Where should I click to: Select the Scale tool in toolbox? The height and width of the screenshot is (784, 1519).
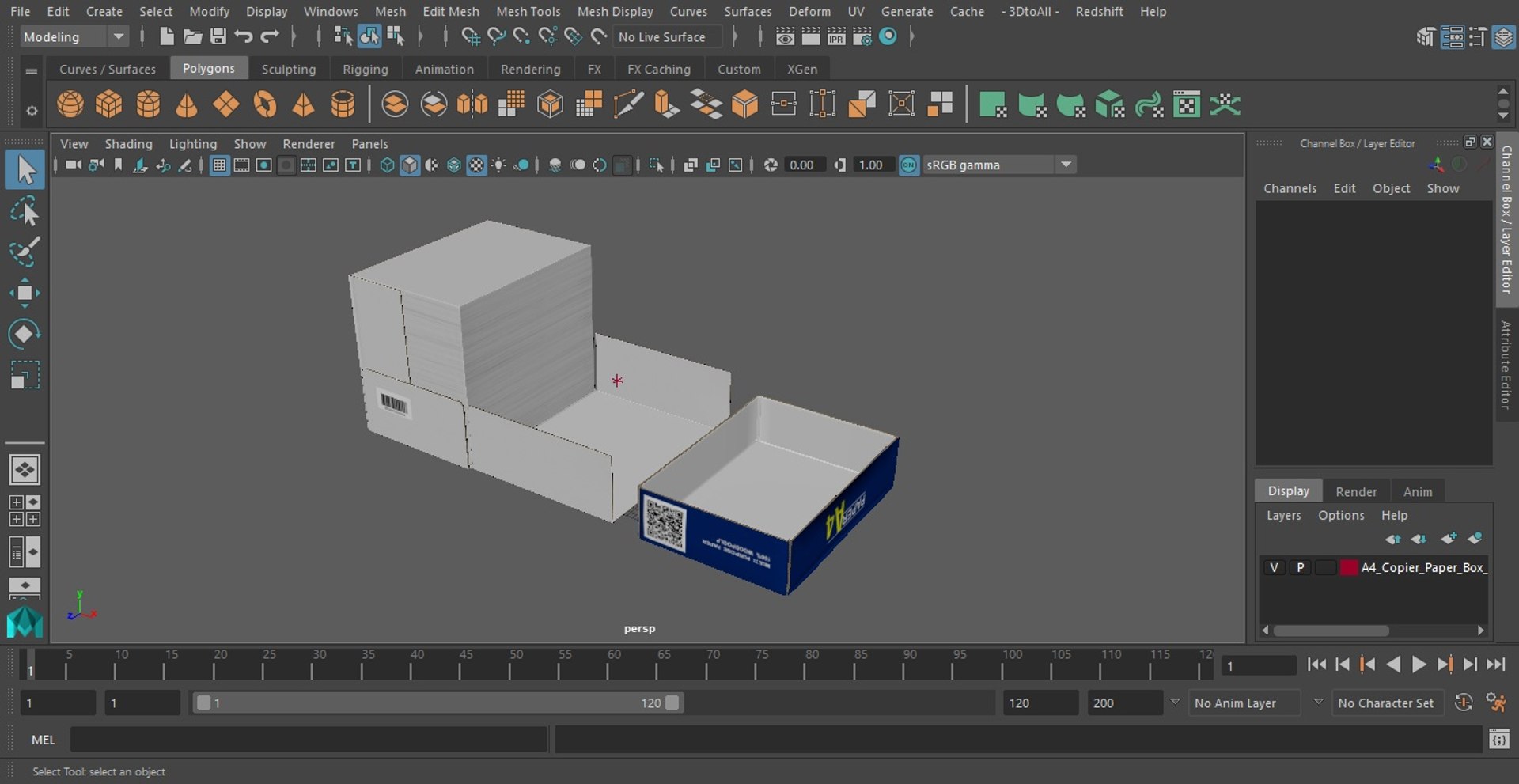25,375
